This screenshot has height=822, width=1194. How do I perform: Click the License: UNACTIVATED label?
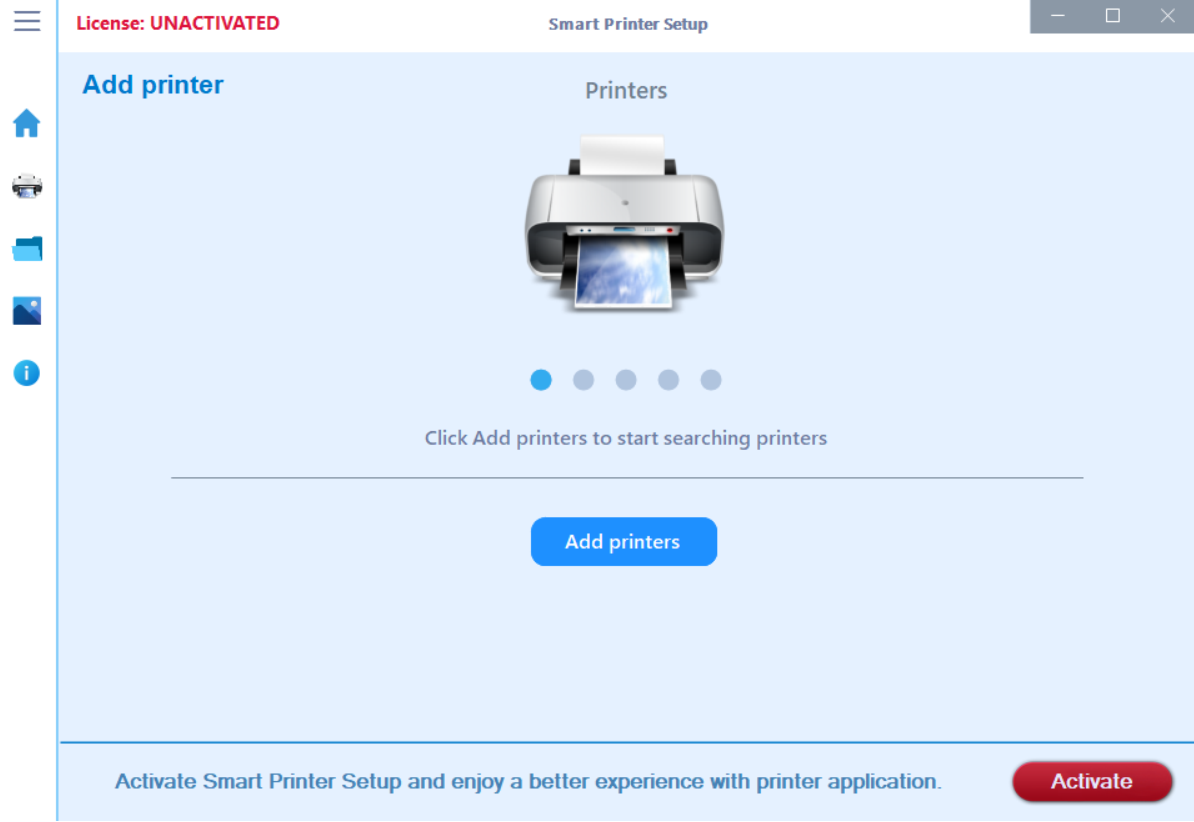click(x=179, y=22)
